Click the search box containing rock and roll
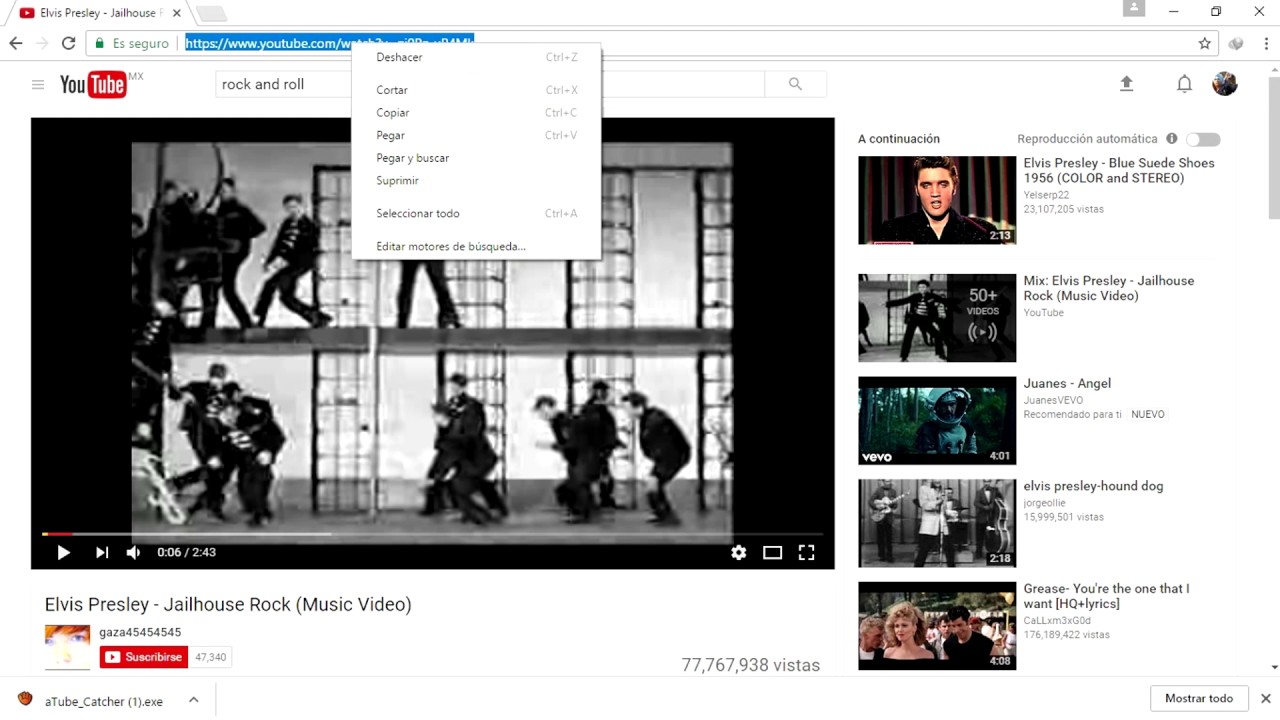The width and height of the screenshot is (1280, 720). 490,85
